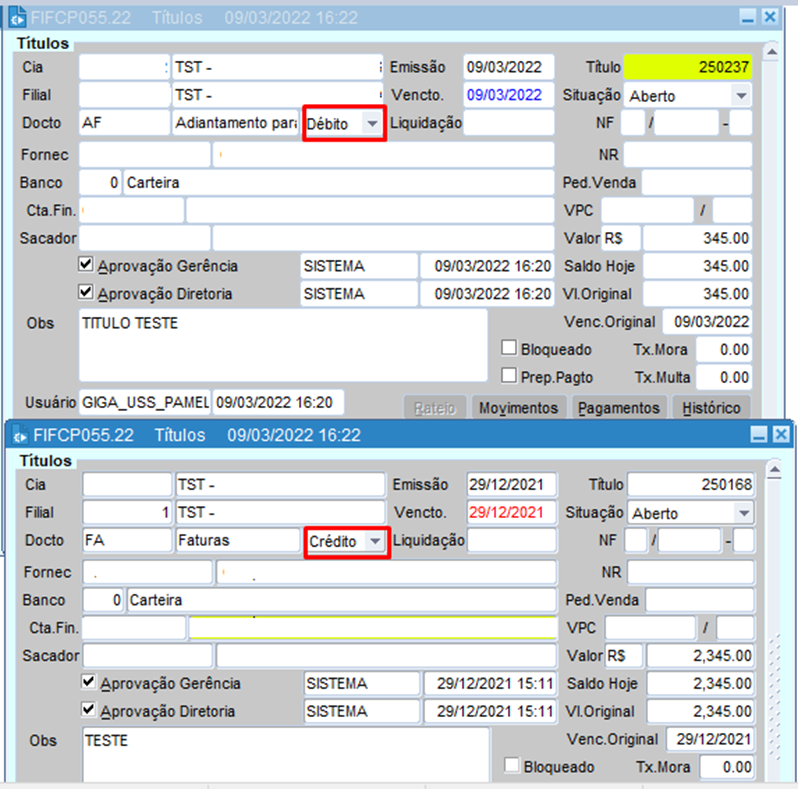
Task: Click Banco Carteira field in bottom window
Action: click(x=341, y=600)
